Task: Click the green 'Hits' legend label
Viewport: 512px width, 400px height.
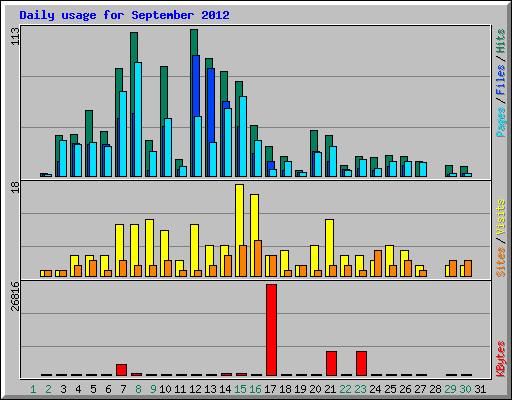Action: click(501, 41)
